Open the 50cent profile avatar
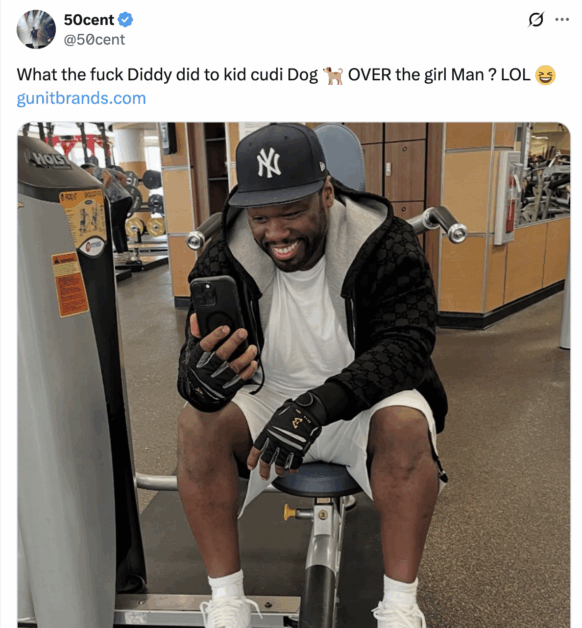Screen dimensions: 582x628 pos(36,29)
